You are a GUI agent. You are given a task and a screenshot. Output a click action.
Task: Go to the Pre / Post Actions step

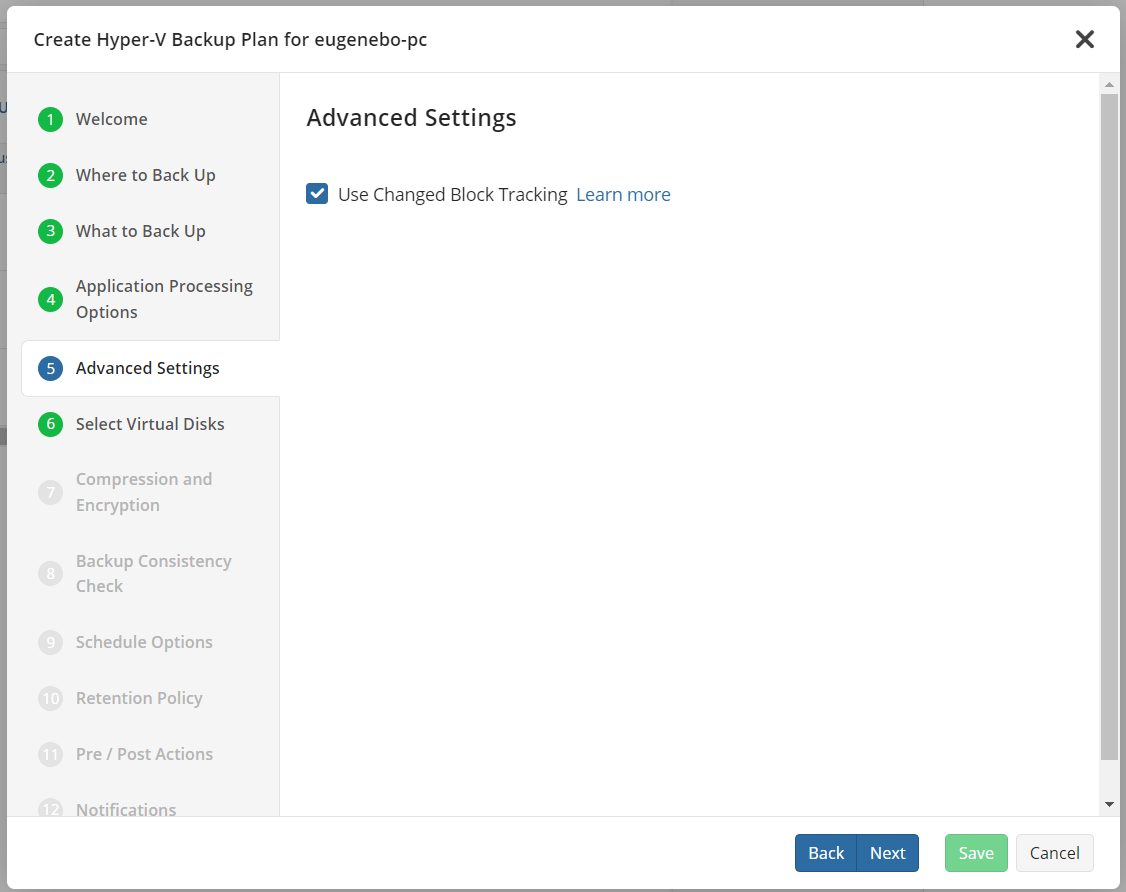(x=144, y=754)
